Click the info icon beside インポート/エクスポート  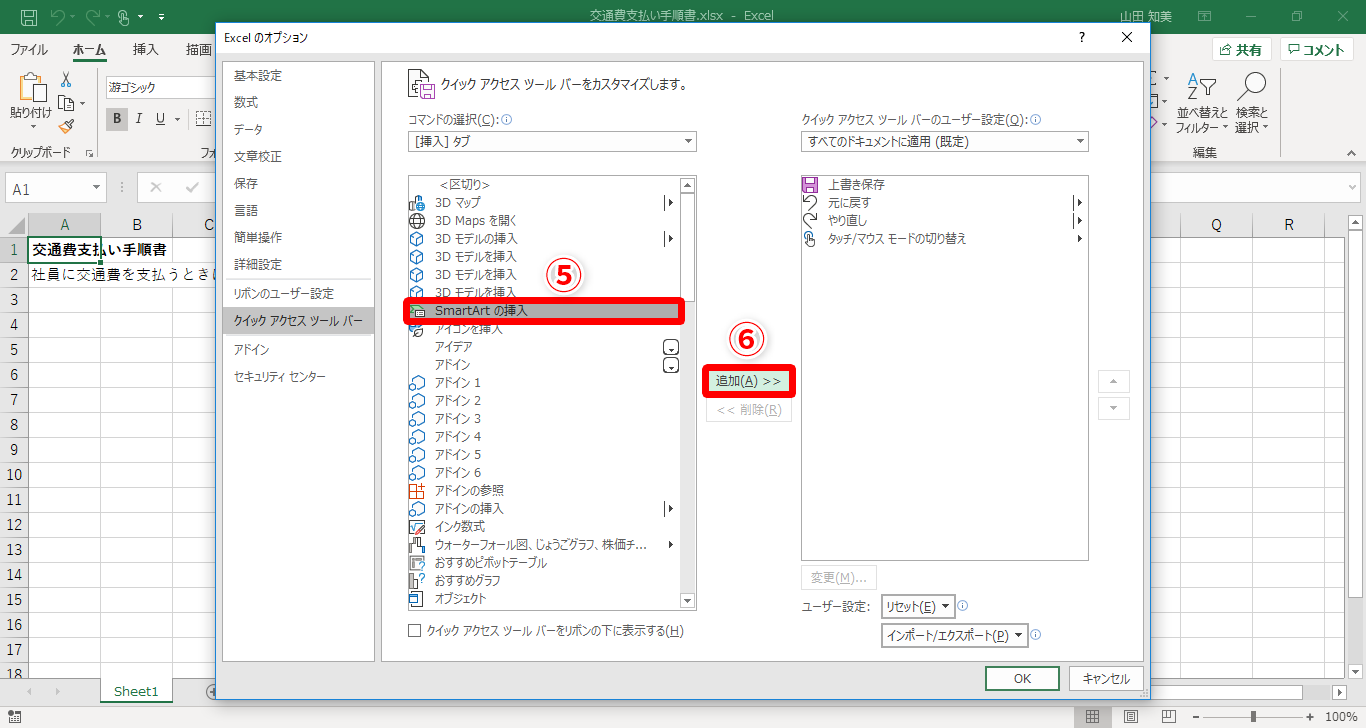click(x=1036, y=634)
